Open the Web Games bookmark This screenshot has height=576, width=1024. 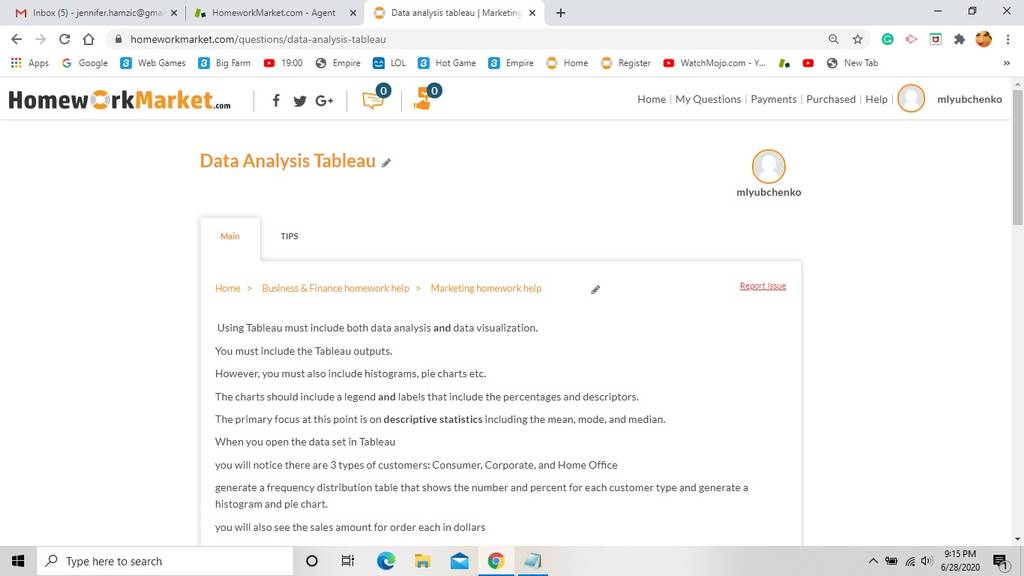pyautogui.click(x=153, y=63)
